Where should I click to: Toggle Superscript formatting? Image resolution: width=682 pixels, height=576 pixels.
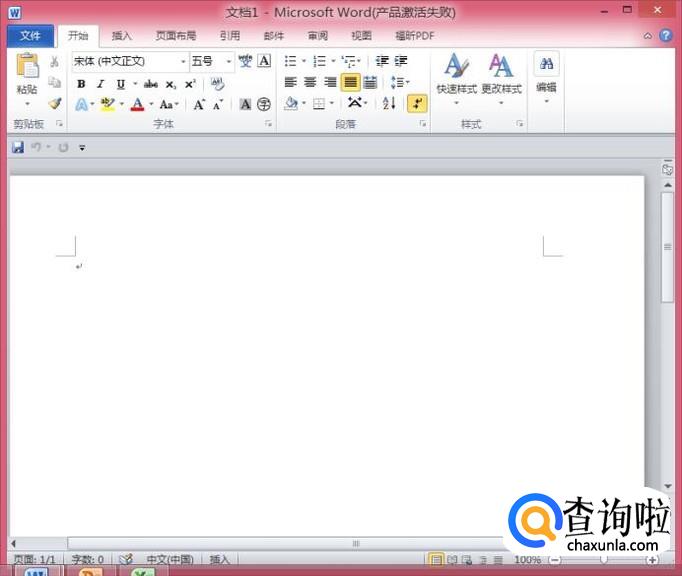(190, 84)
